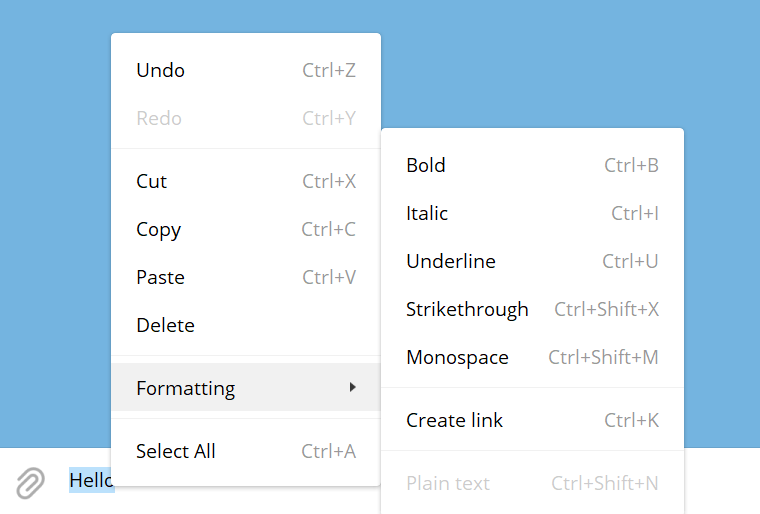
Task: Click the Ctrl+K shortcut label
Action: (x=631, y=421)
